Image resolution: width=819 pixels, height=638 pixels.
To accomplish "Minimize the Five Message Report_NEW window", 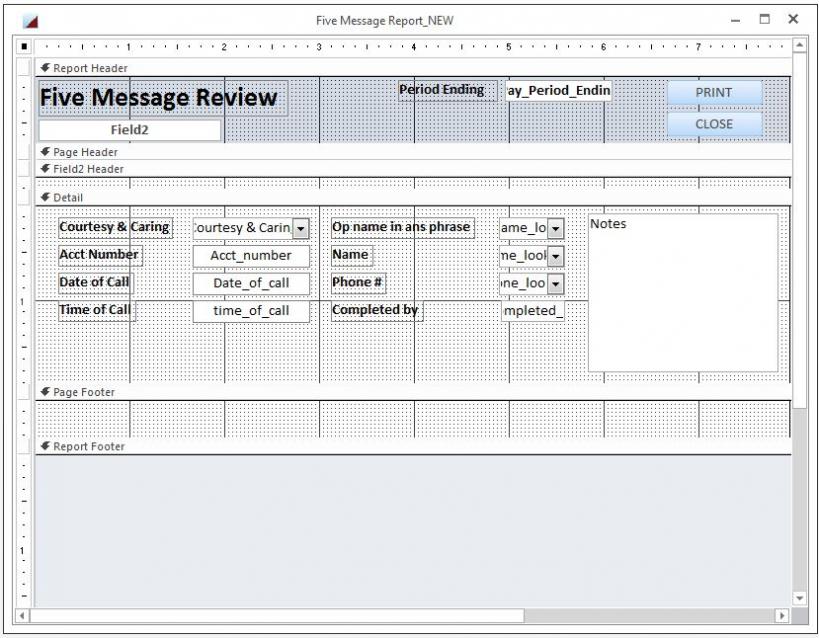I will coord(735,21).
